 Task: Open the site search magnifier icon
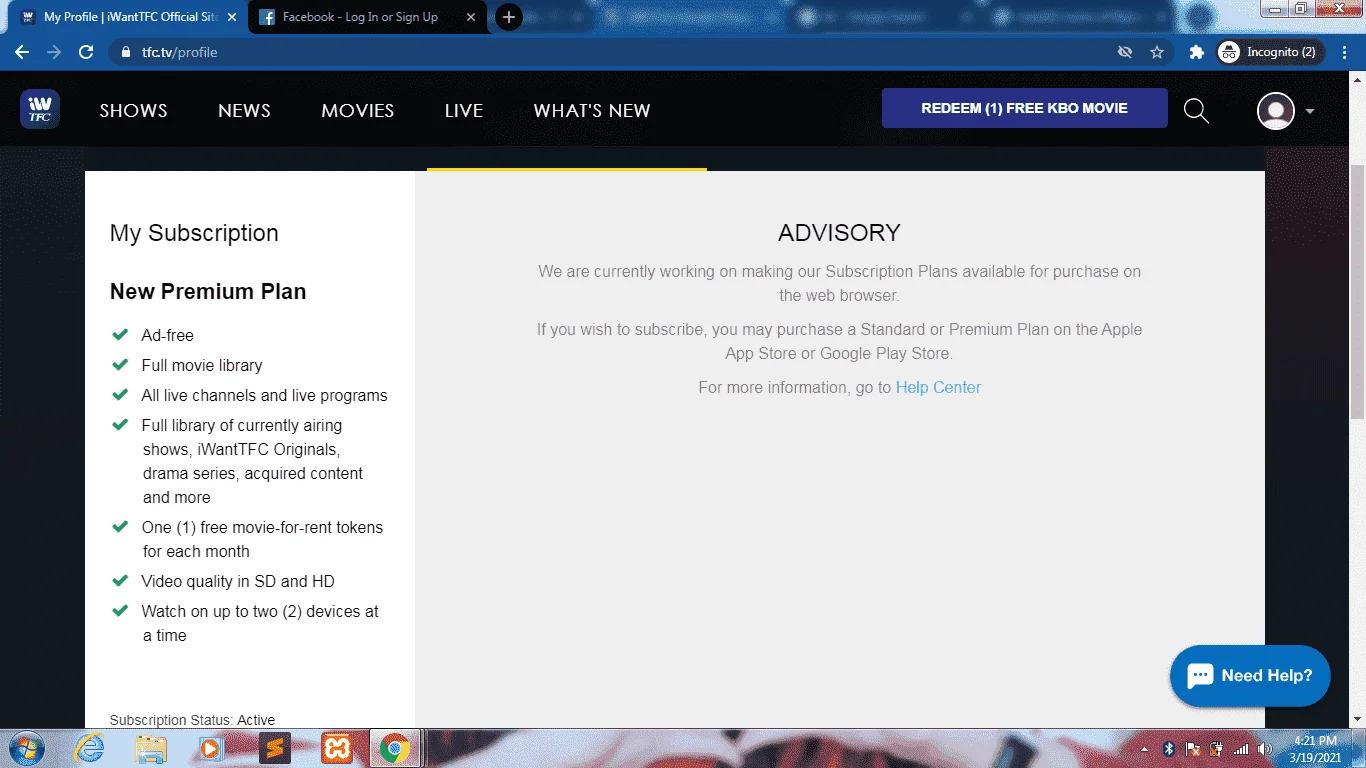tap(1196, 111)
